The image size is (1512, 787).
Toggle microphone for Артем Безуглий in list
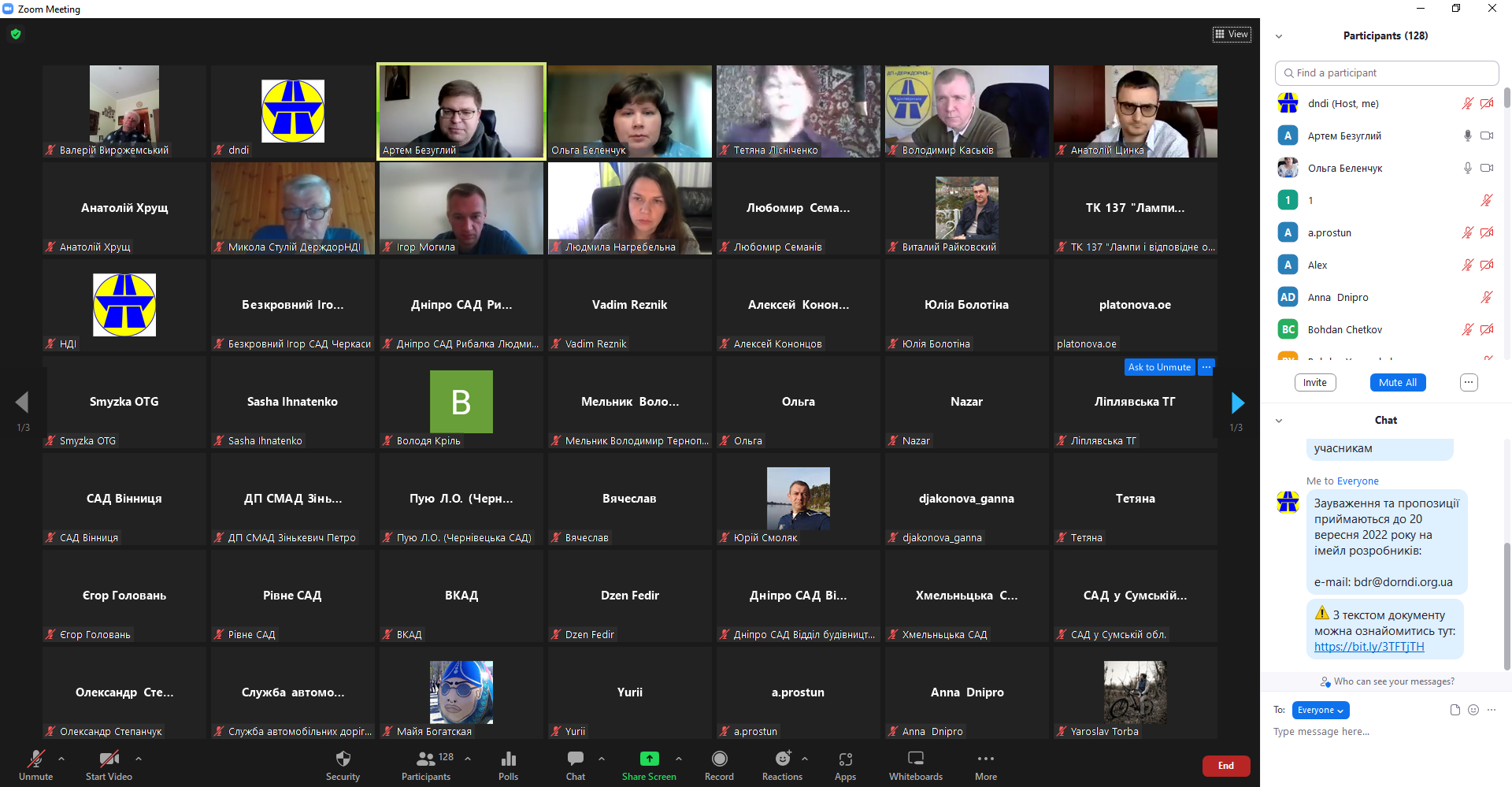(x=1467, y=135)
